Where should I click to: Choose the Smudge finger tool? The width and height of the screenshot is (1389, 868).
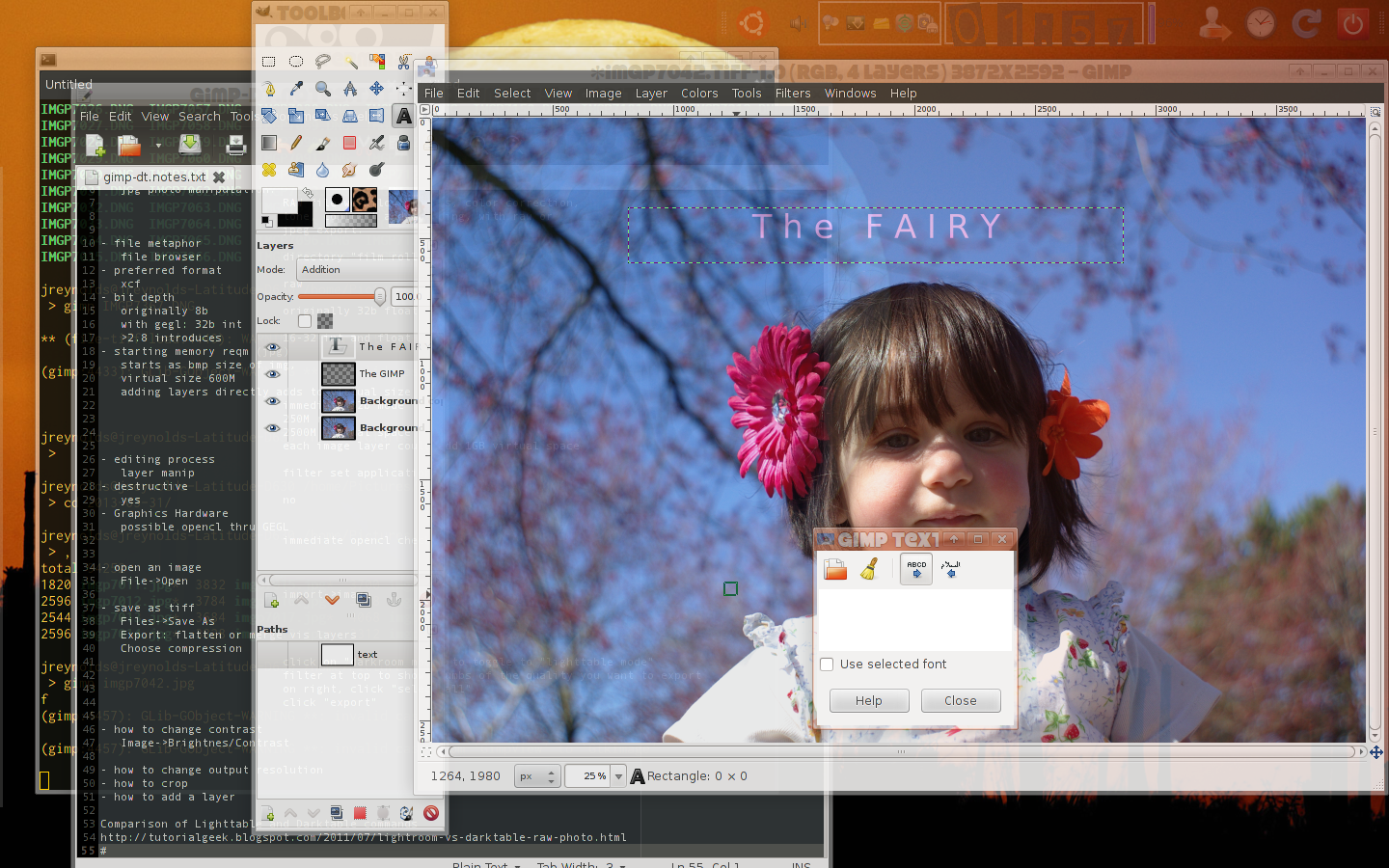pos(350,170)
